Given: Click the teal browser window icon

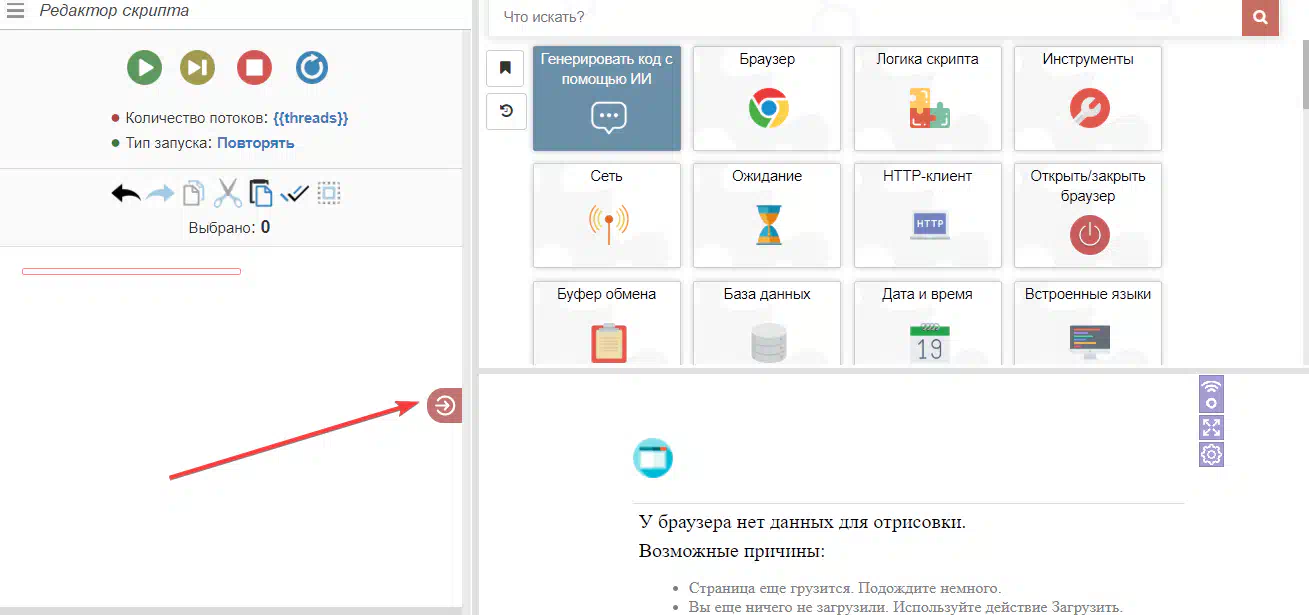Looking at the screenshot, I should pyautogui.click(x=653, y=458).
